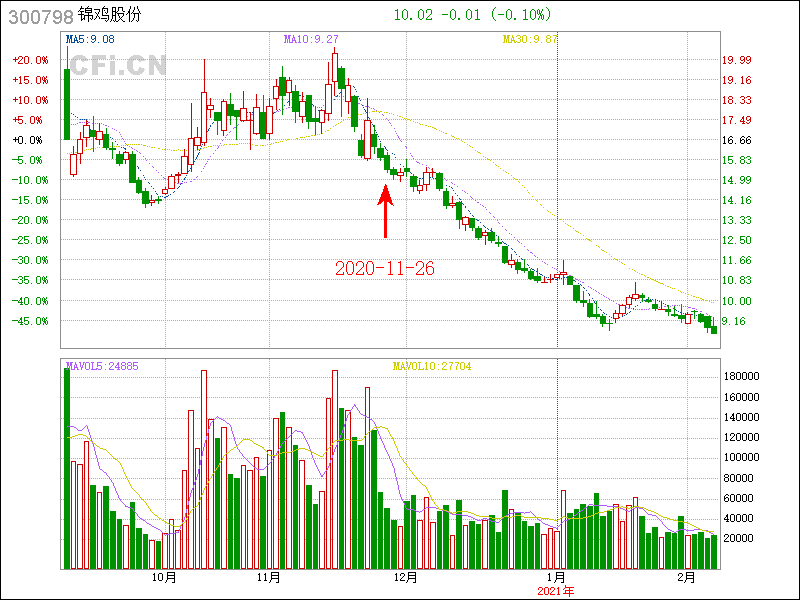Image resolution: width=800 pixels, height=600 pixels.
Task: Click the 12月 month marker on axis
Action: click(x=405, y=577)
